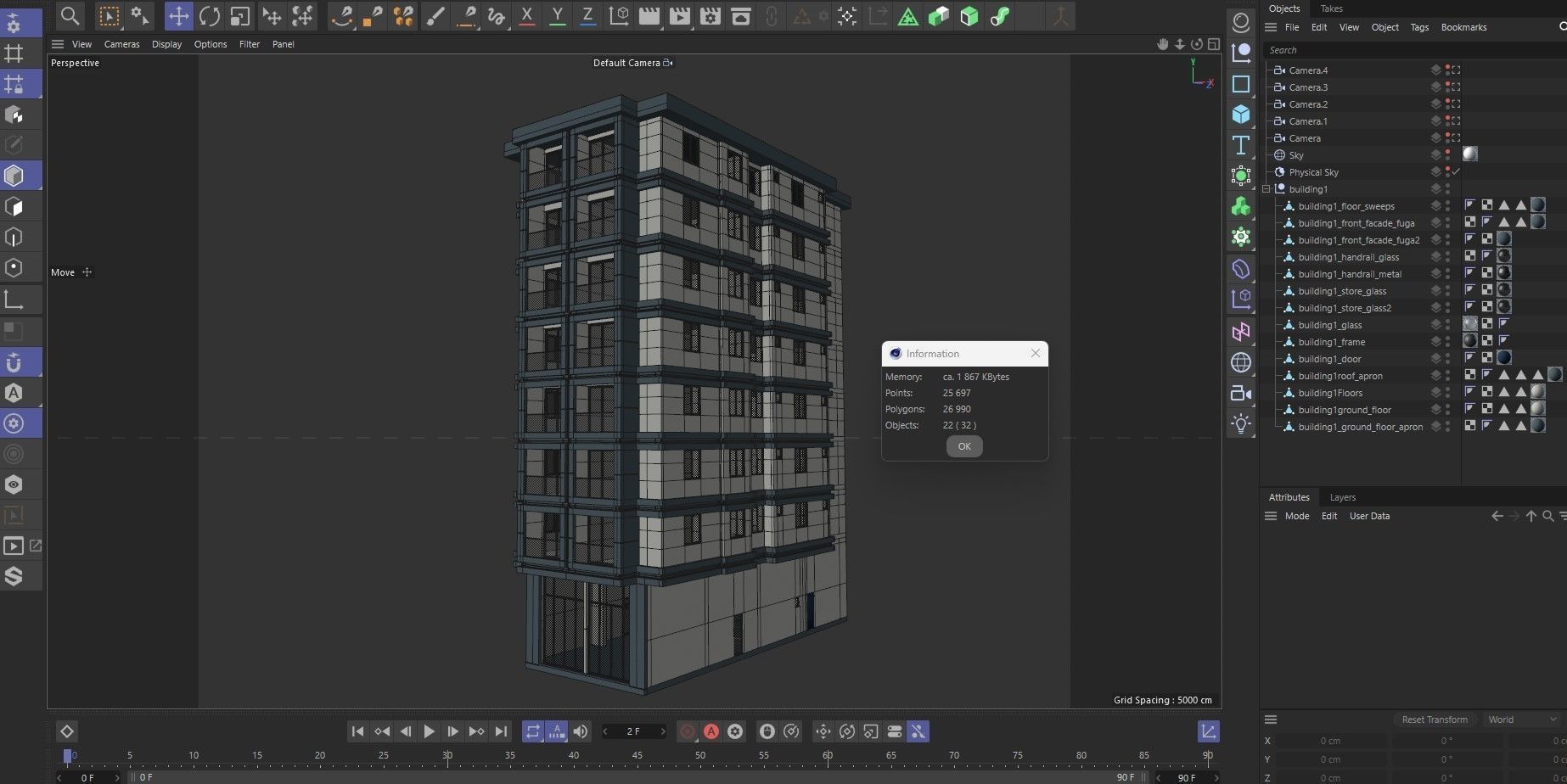Screen dimensions: 1567x784
Task: Toggle visibility dots for Sky object
Action: [x=1447, y=155]
